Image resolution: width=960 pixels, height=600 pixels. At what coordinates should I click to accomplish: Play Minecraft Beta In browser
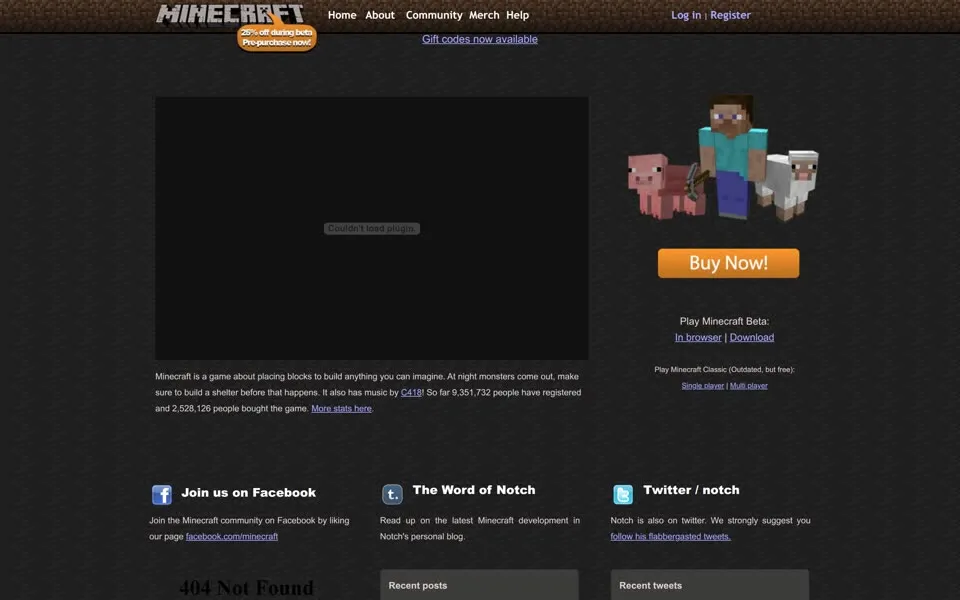[x=698, y=337]
